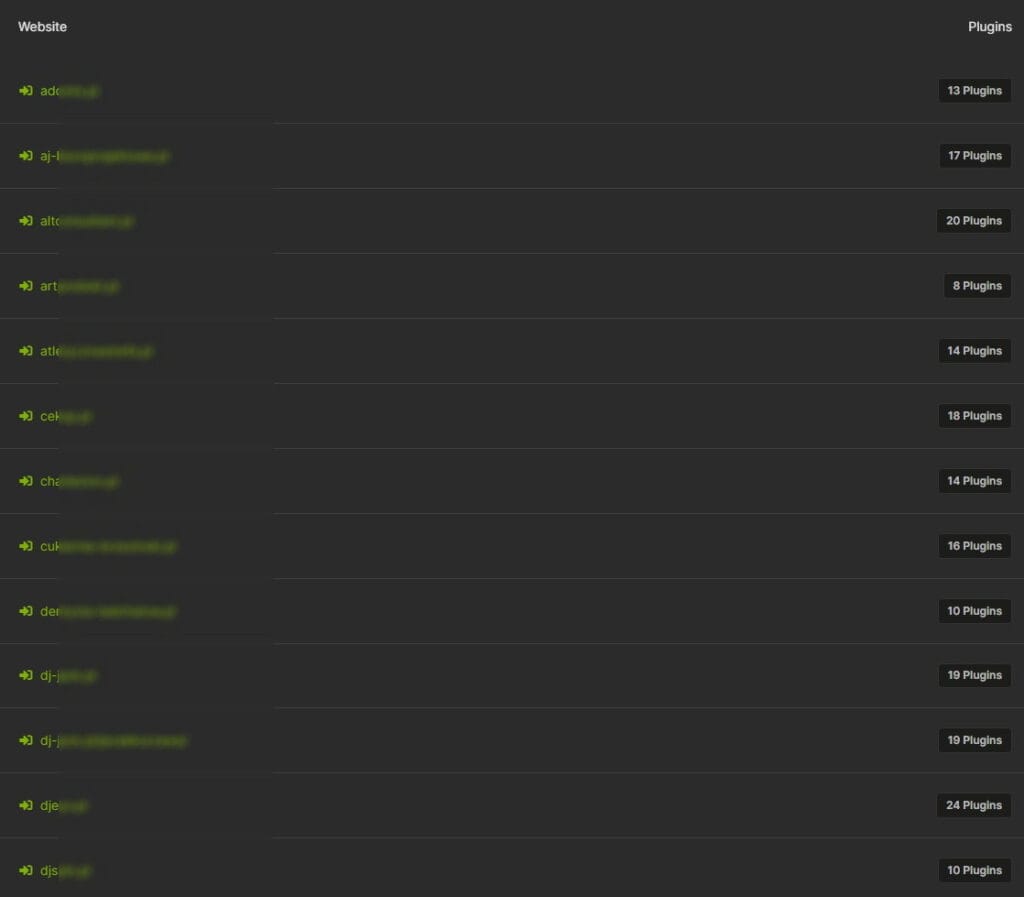
Task: Open the 8 Plugins badge
Action: click(977, 286)
